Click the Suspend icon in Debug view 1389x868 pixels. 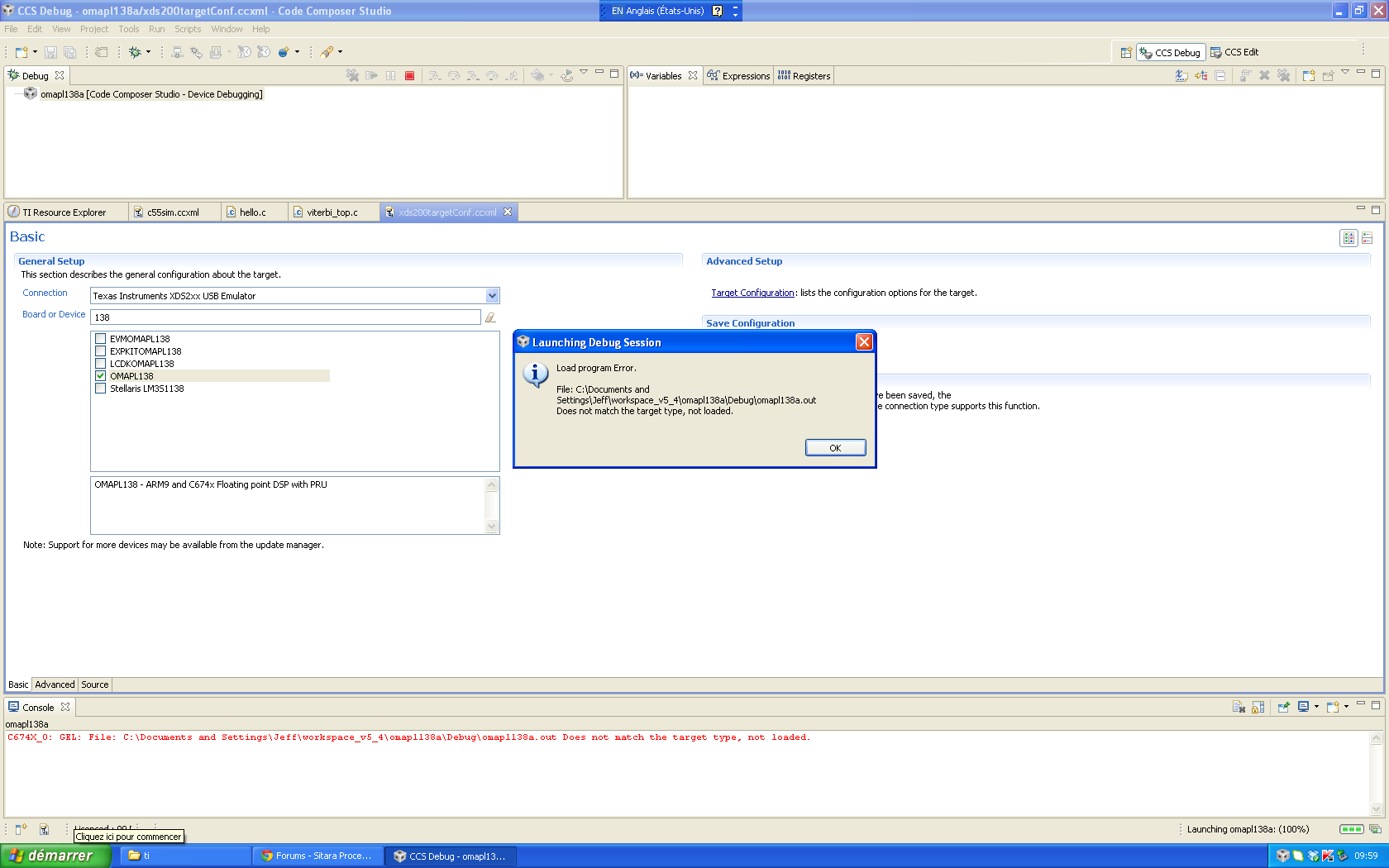point(390,75)
